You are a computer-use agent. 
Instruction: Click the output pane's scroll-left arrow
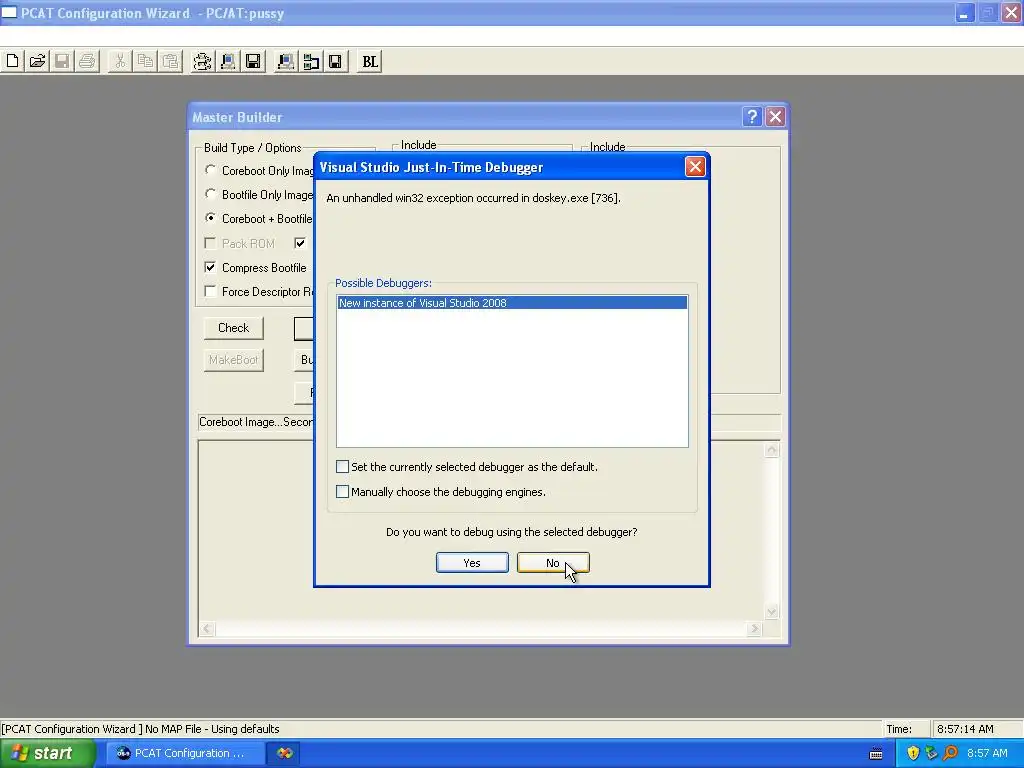click(207, 629)
